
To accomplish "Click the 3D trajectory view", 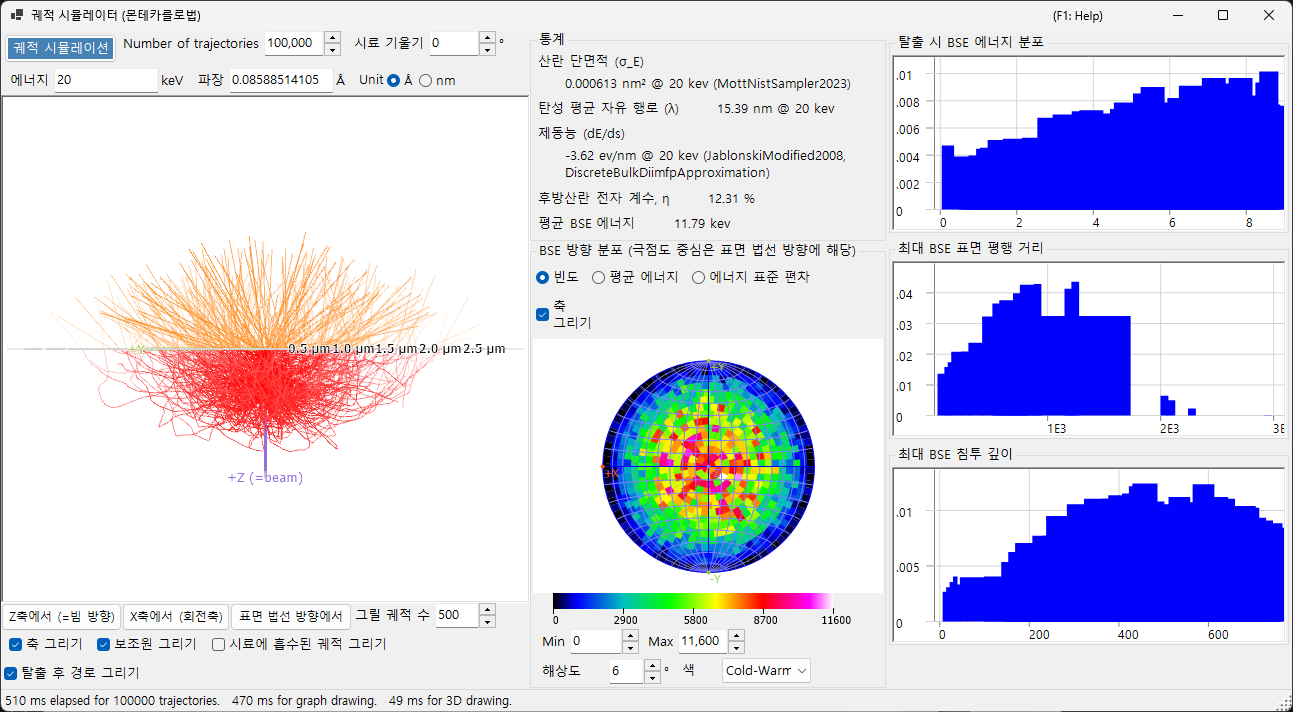I will pos(265,349).
